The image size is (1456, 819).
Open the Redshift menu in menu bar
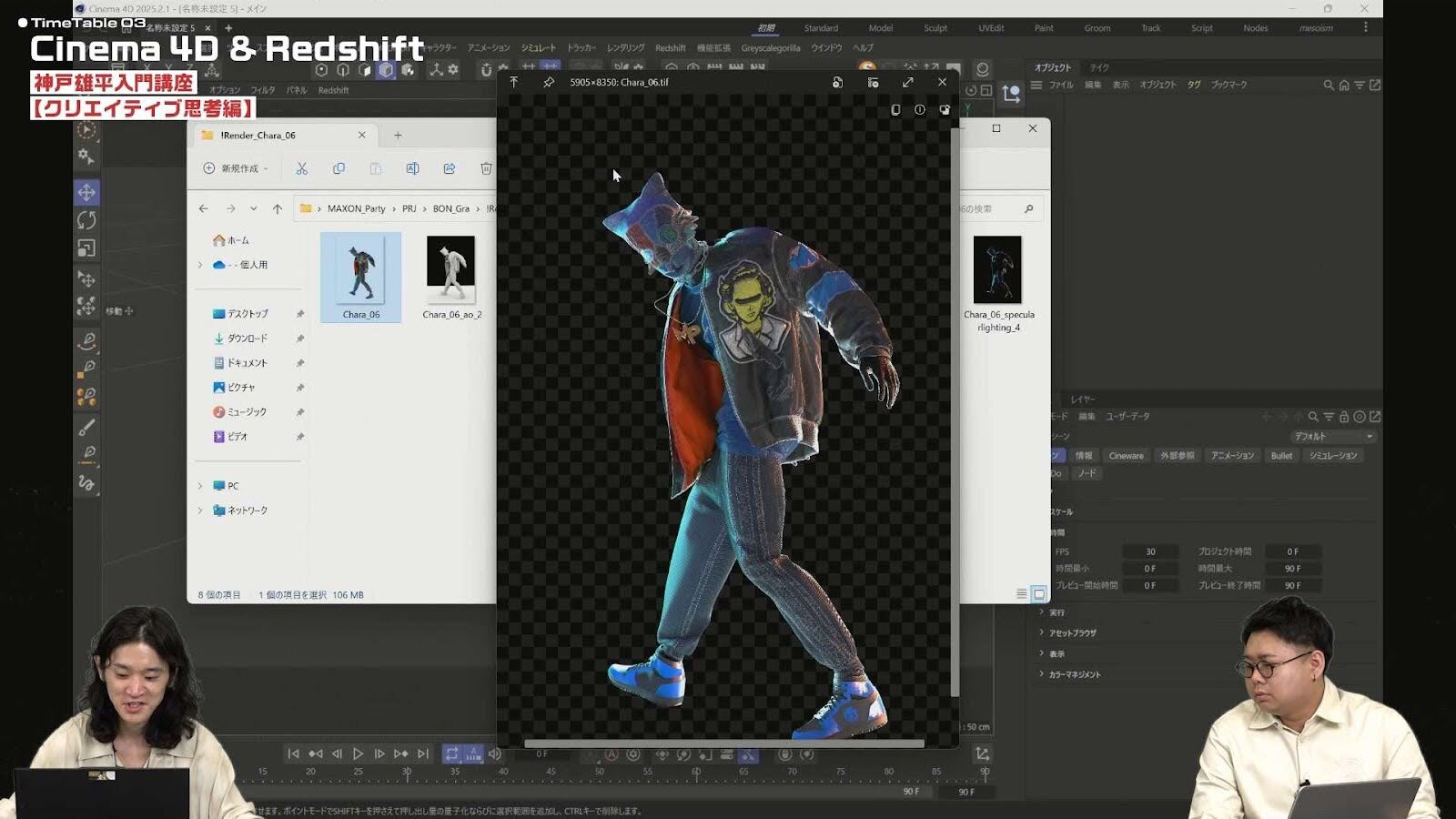670,48
